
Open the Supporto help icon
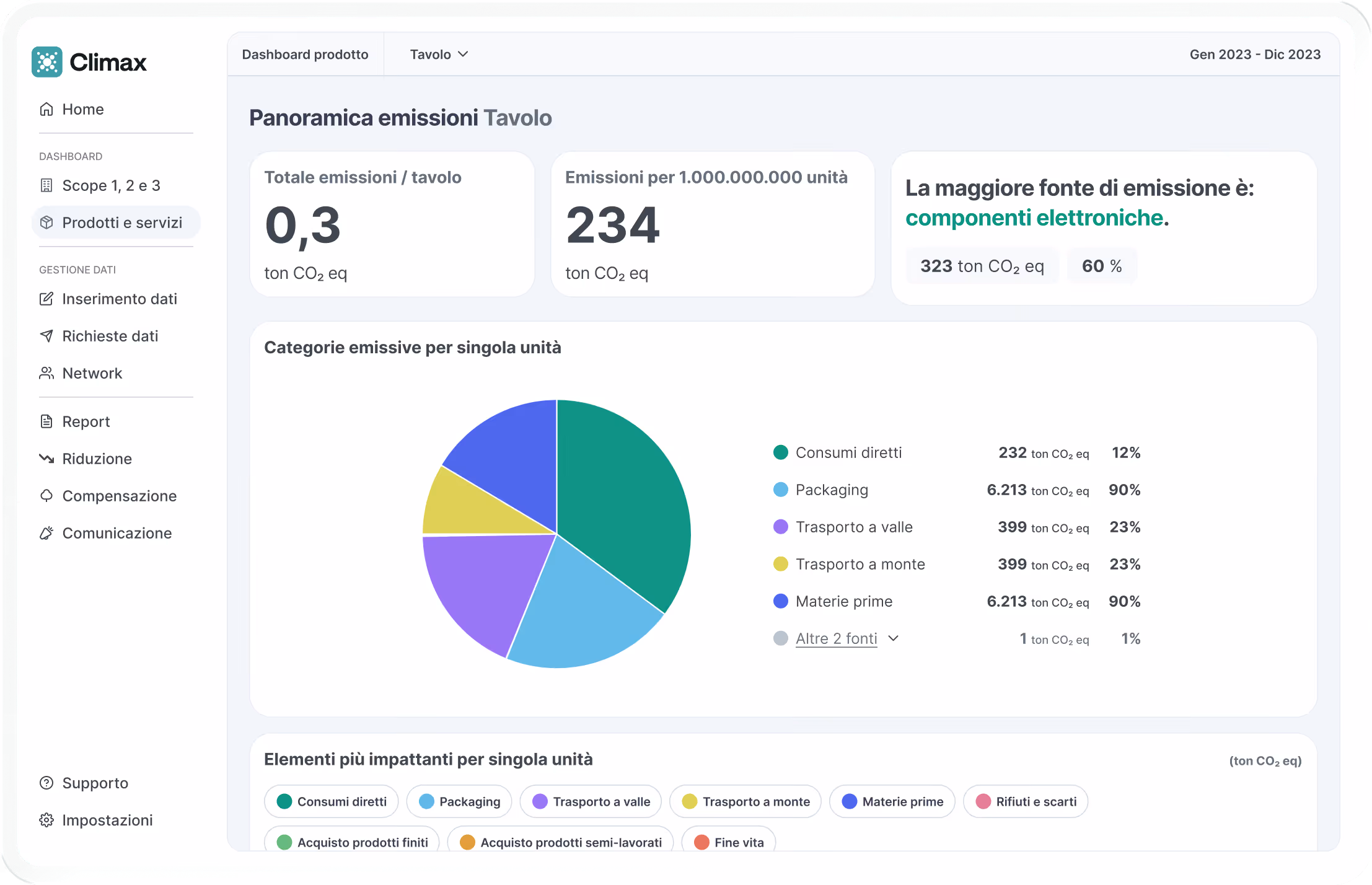point(46,783)
